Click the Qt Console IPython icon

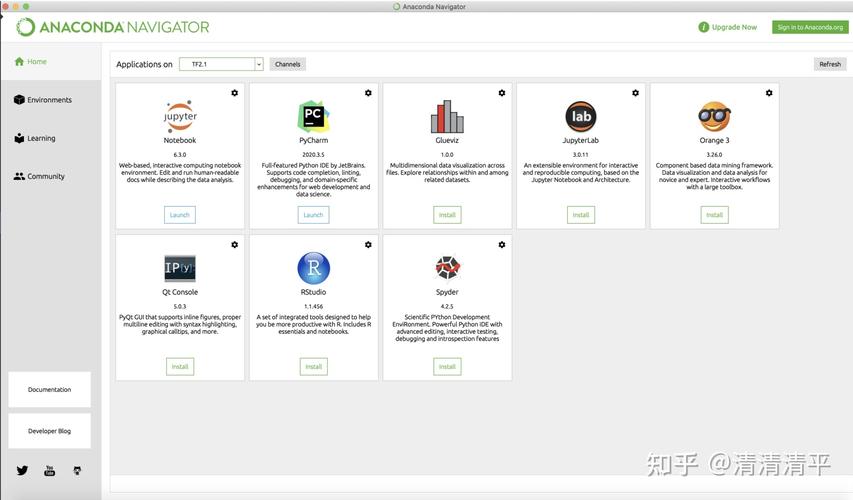(x=180, y=268)
